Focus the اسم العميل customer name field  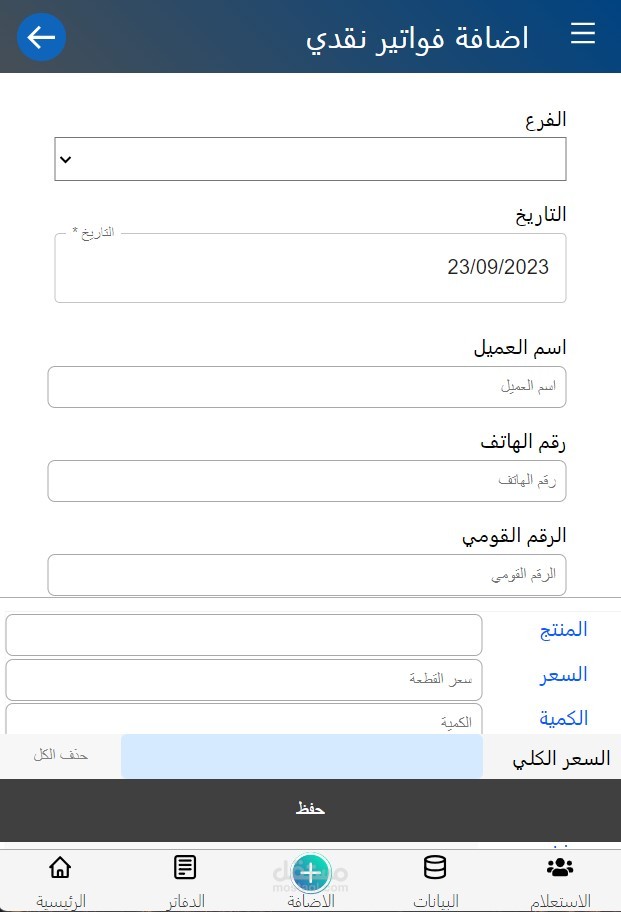tap(307, 387)
